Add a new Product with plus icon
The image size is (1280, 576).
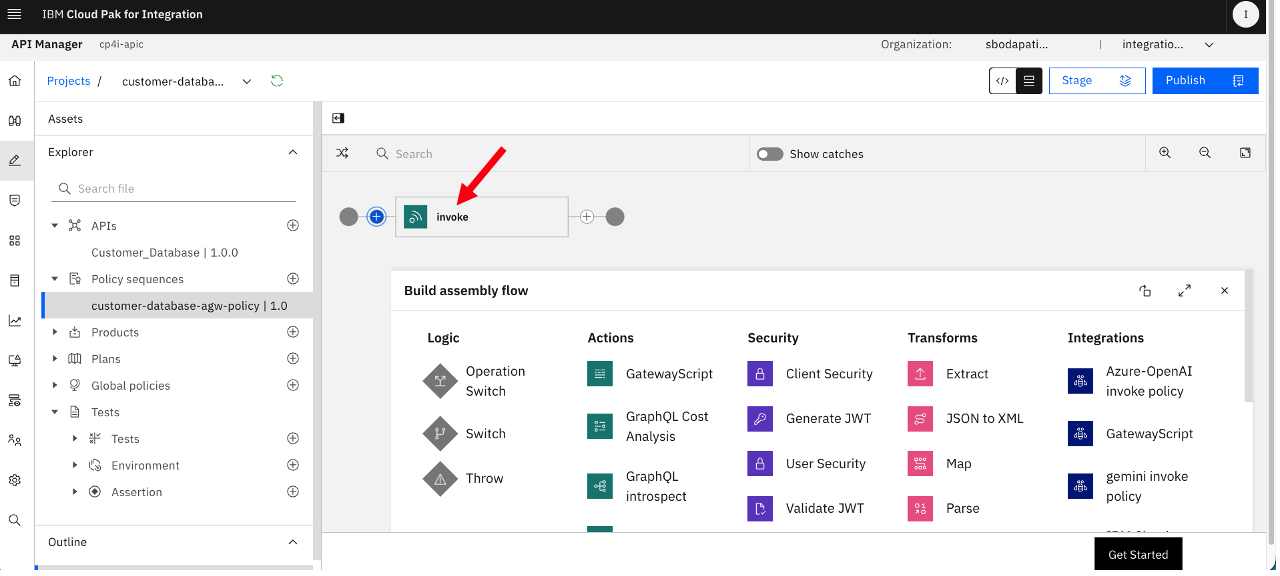[293, 332]
